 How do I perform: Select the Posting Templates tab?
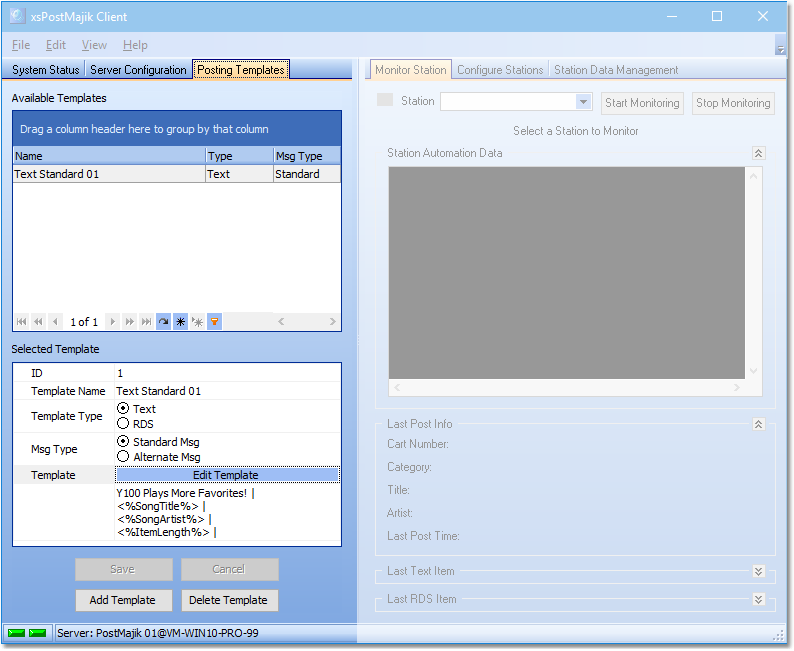click(x=241, y=70)
